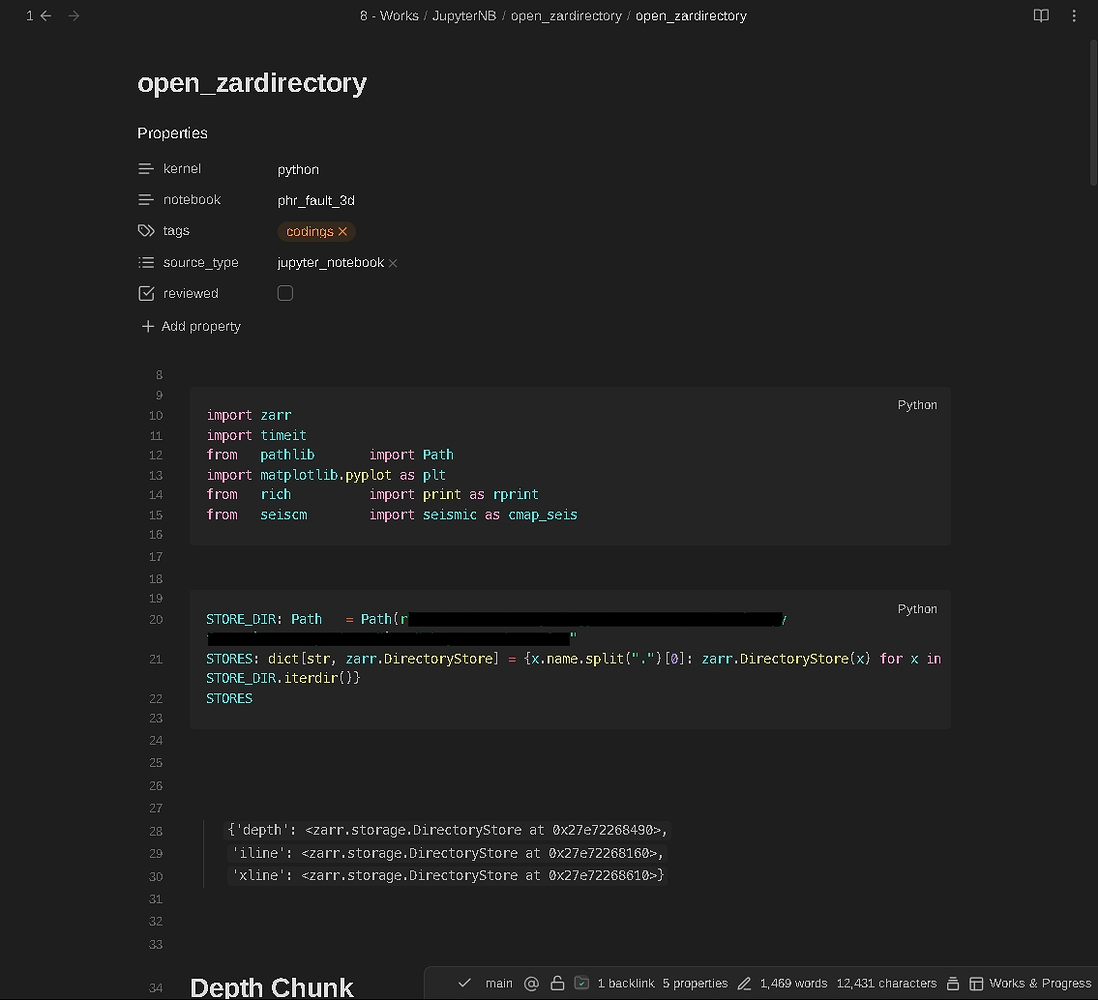Screen dimensions: 1098x1000
Task: Remove the jupyter_notebook source type value
Action: tap(392, 263)
